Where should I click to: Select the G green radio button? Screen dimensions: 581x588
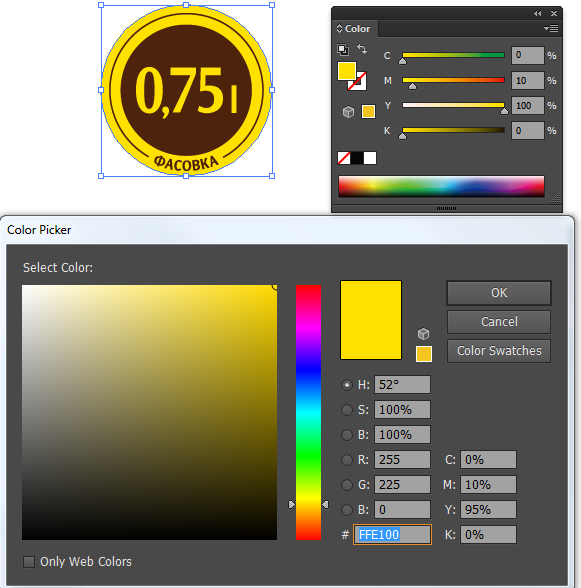[347, 485]
